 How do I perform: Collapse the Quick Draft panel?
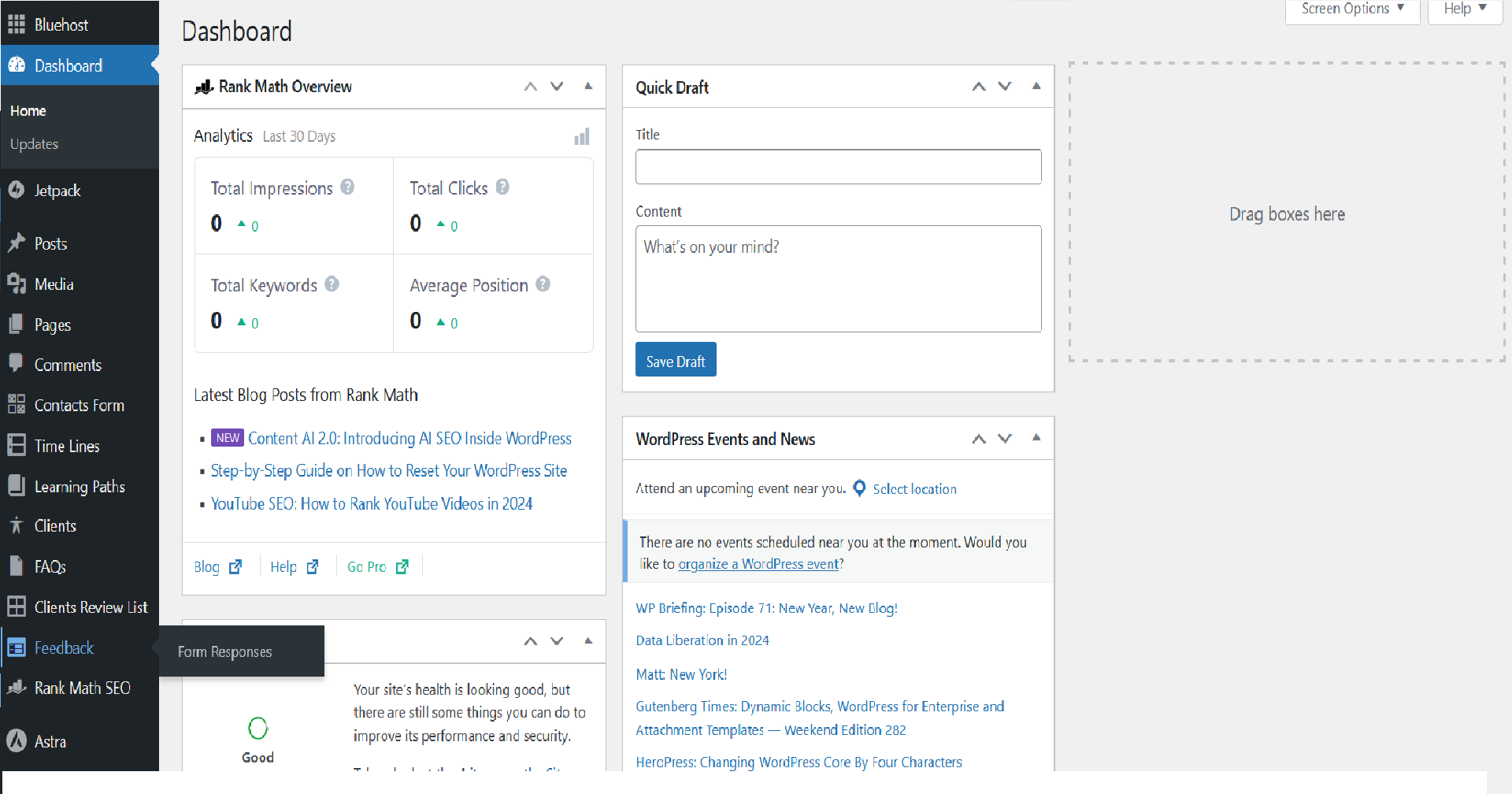(1036, 87)
